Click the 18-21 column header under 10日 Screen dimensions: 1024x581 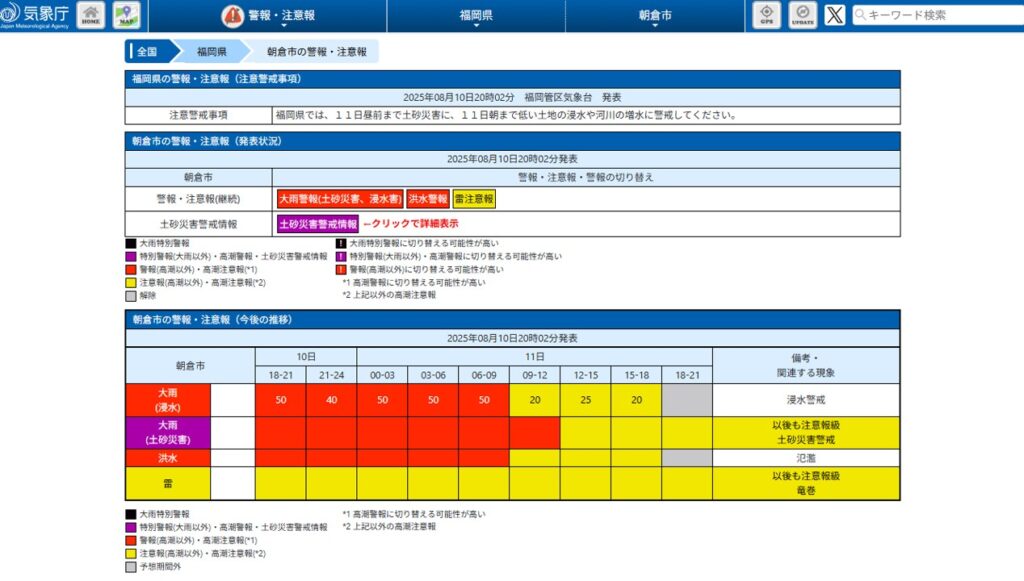pyautogui.click(x=281, y=375)
